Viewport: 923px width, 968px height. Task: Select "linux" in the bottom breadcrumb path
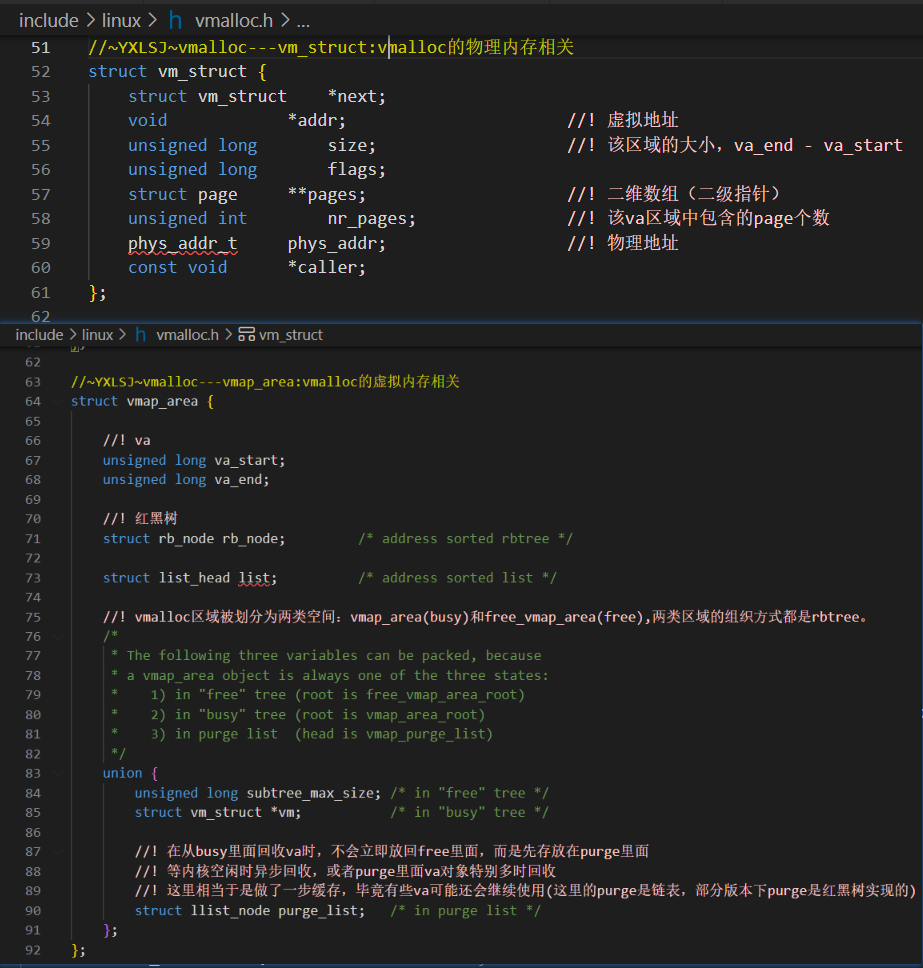97,335
